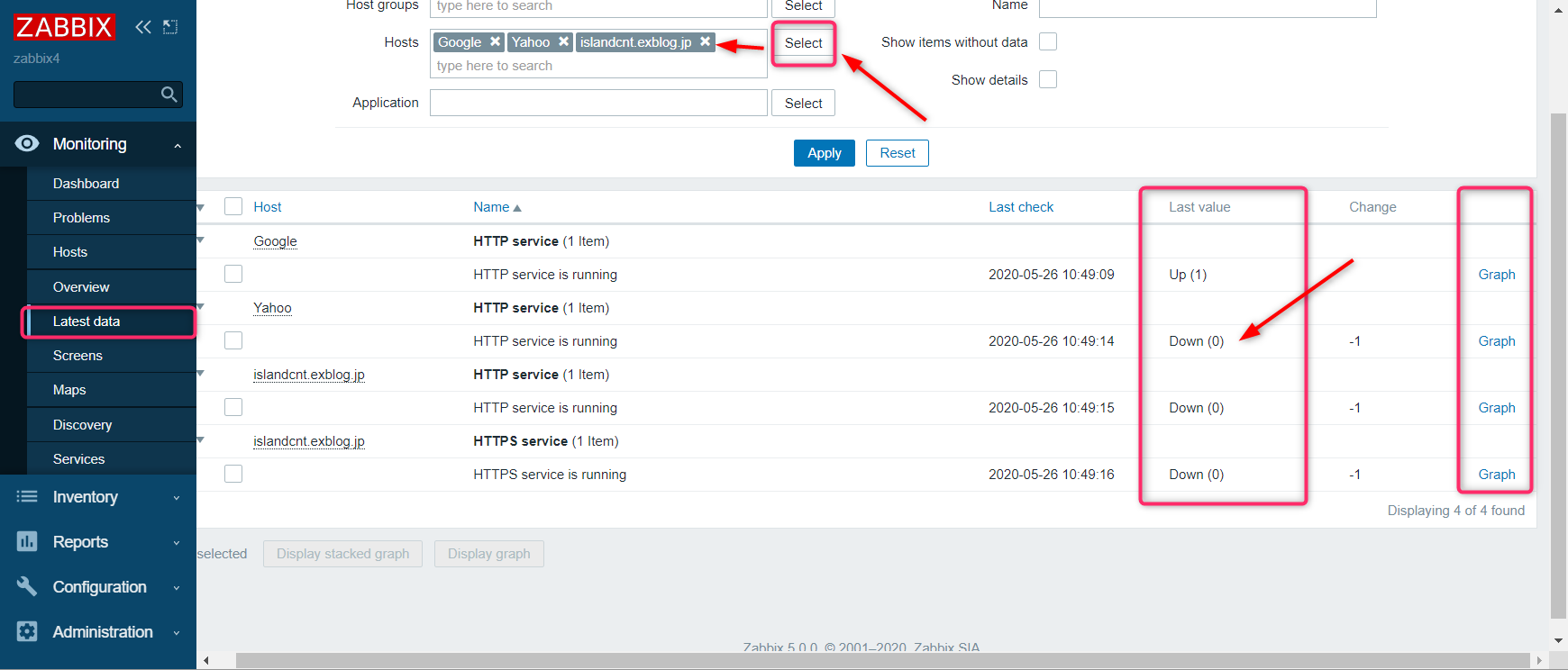1568x670 pixels.
Task: Click the Display graph button
Action: 488,553
